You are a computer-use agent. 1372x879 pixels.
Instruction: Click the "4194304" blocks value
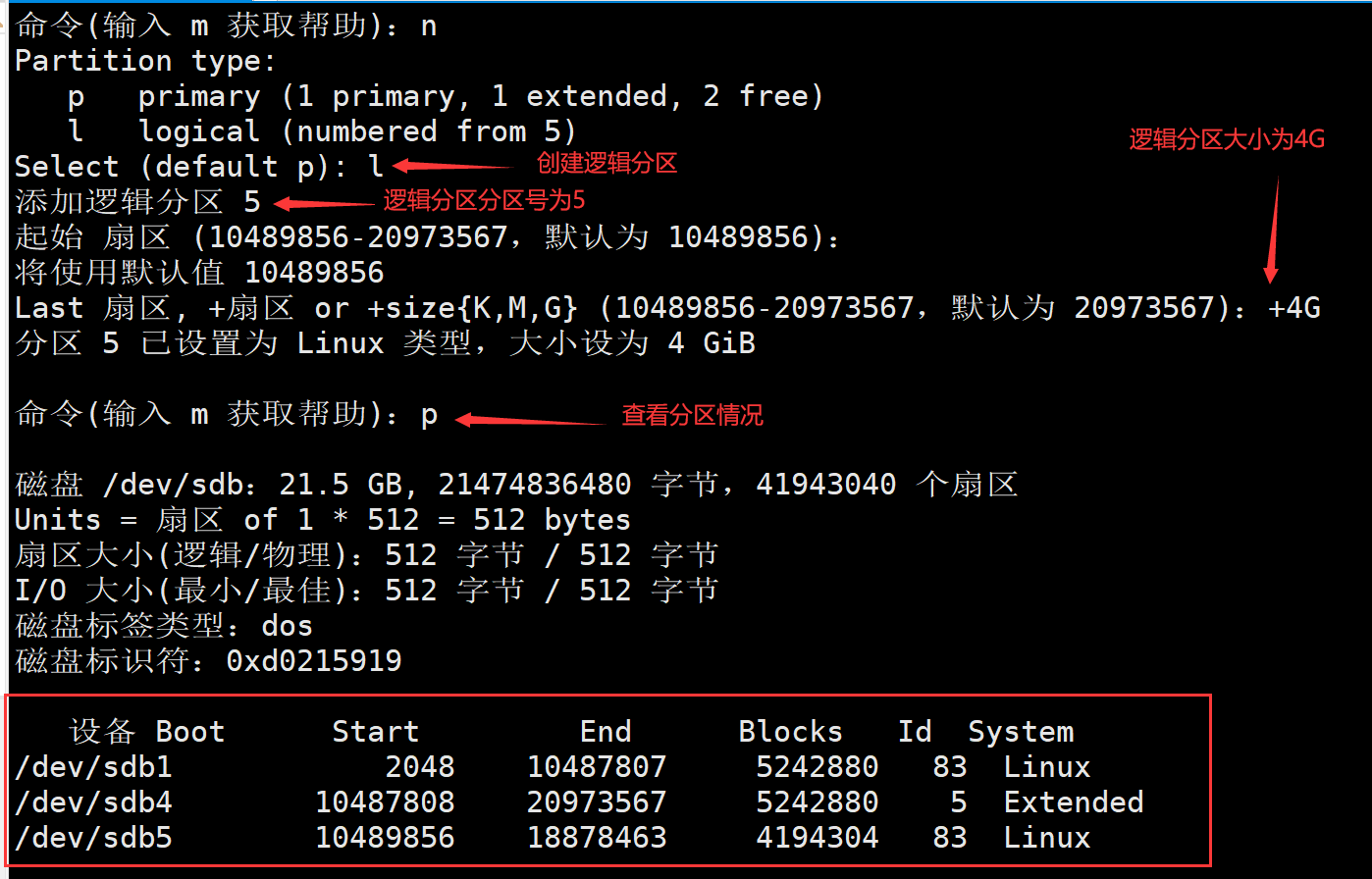(818, 838)
